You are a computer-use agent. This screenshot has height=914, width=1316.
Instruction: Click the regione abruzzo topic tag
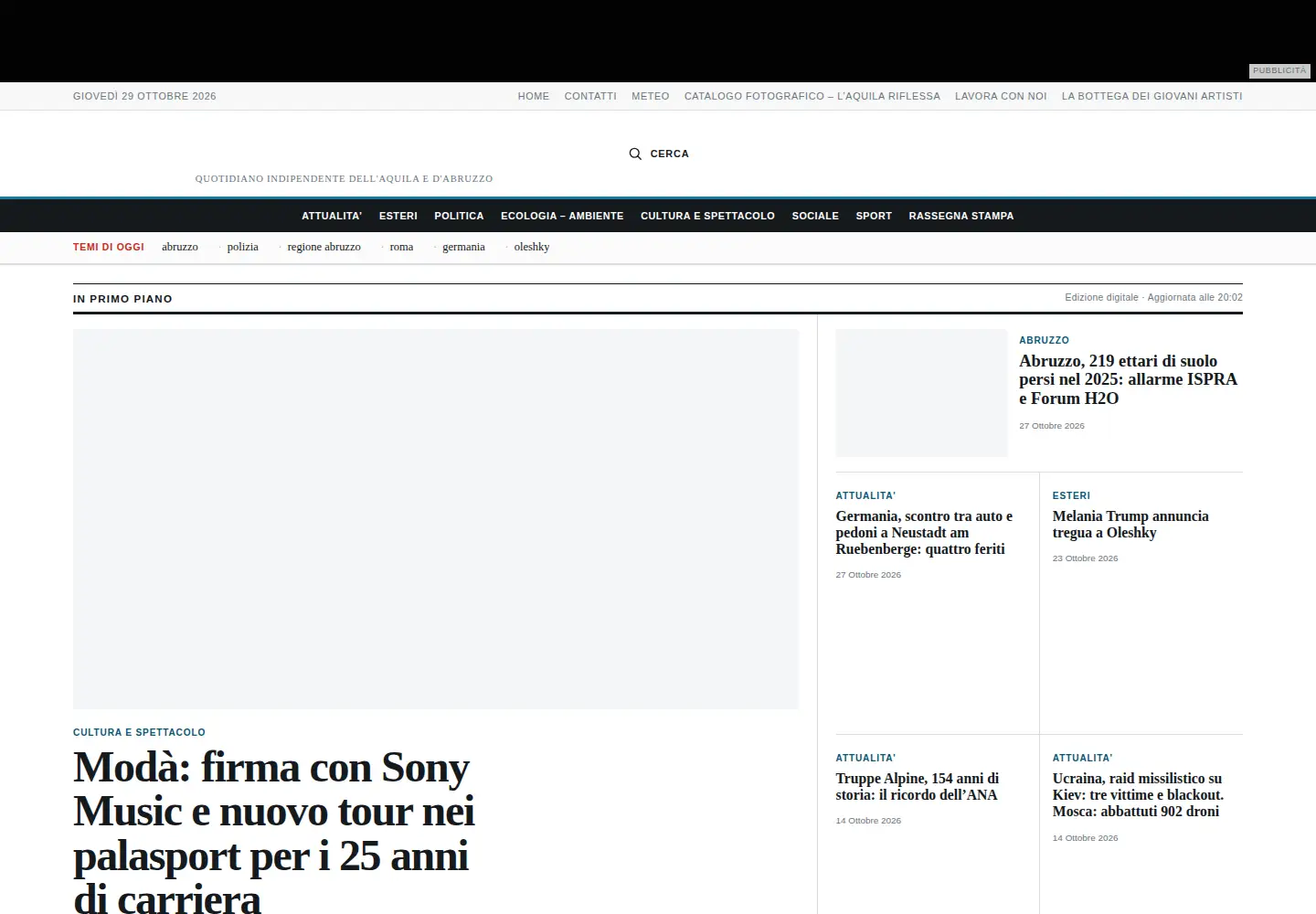(324, 247)
